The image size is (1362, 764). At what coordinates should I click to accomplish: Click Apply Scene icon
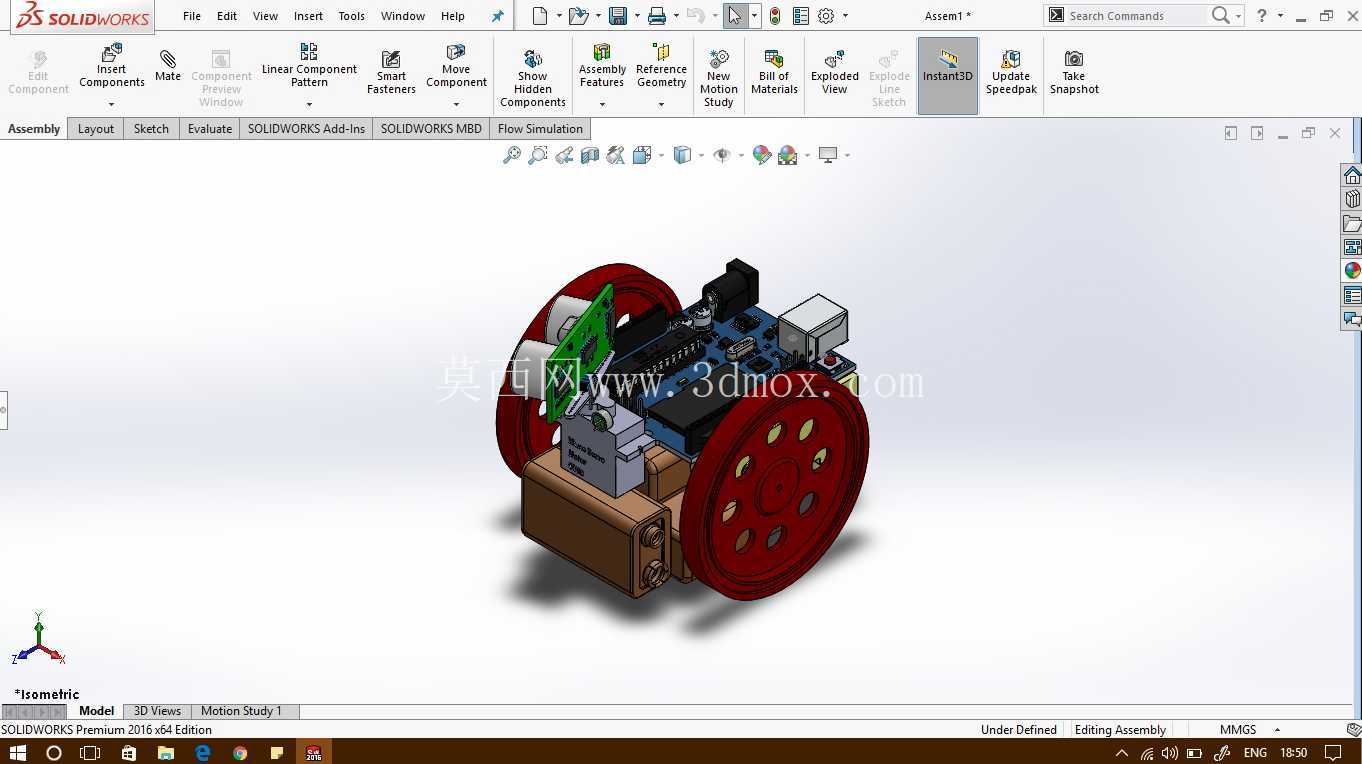[x=788, y=155]
